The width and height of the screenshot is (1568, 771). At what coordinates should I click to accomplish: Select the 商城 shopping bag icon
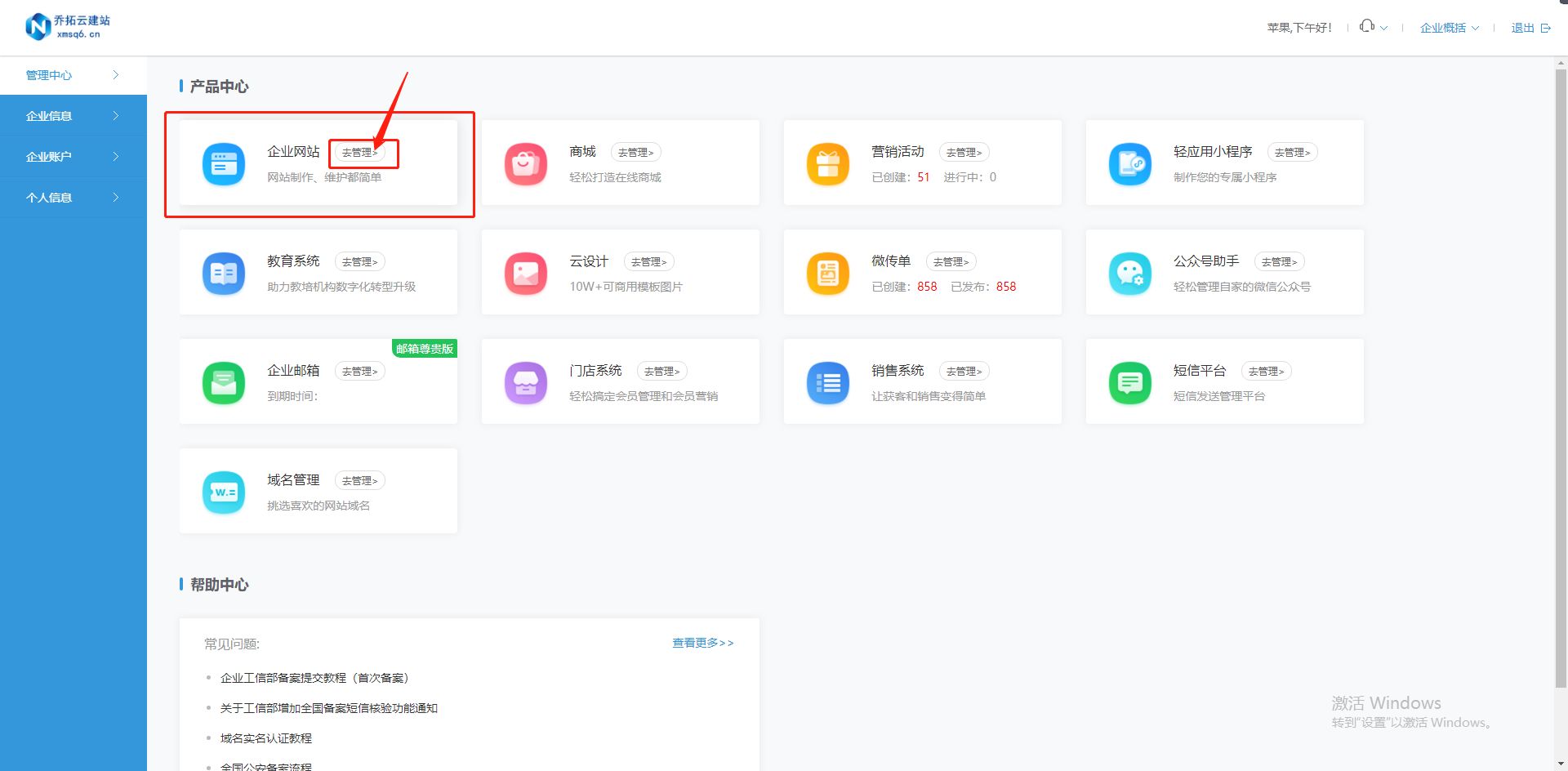[525, 163]
